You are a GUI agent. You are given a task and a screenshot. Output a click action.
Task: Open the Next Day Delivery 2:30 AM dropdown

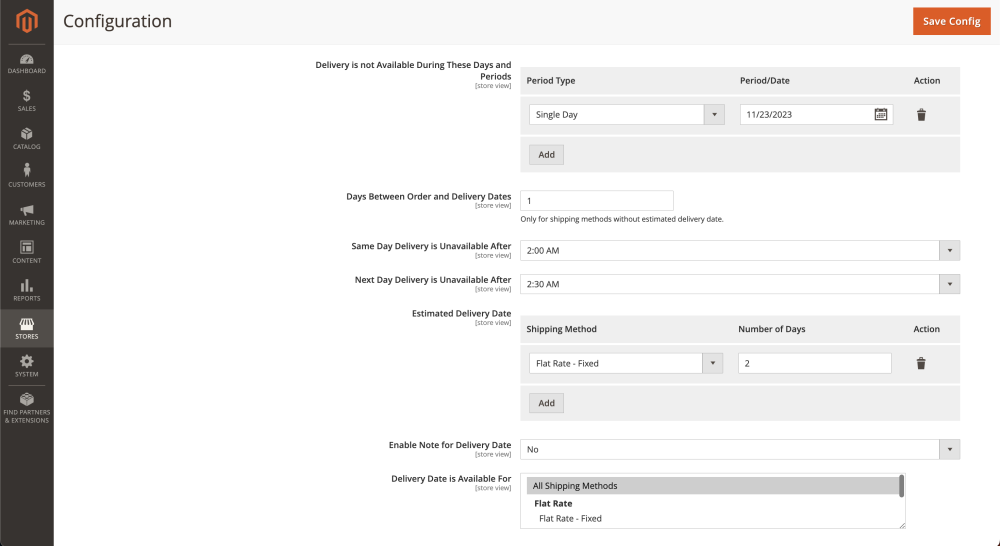click(x=740, y=284)
